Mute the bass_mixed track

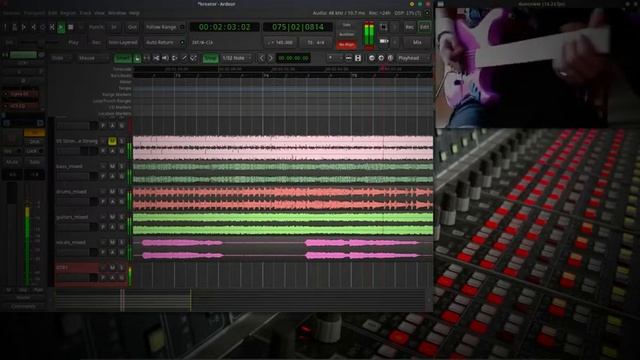click(112, 167)
